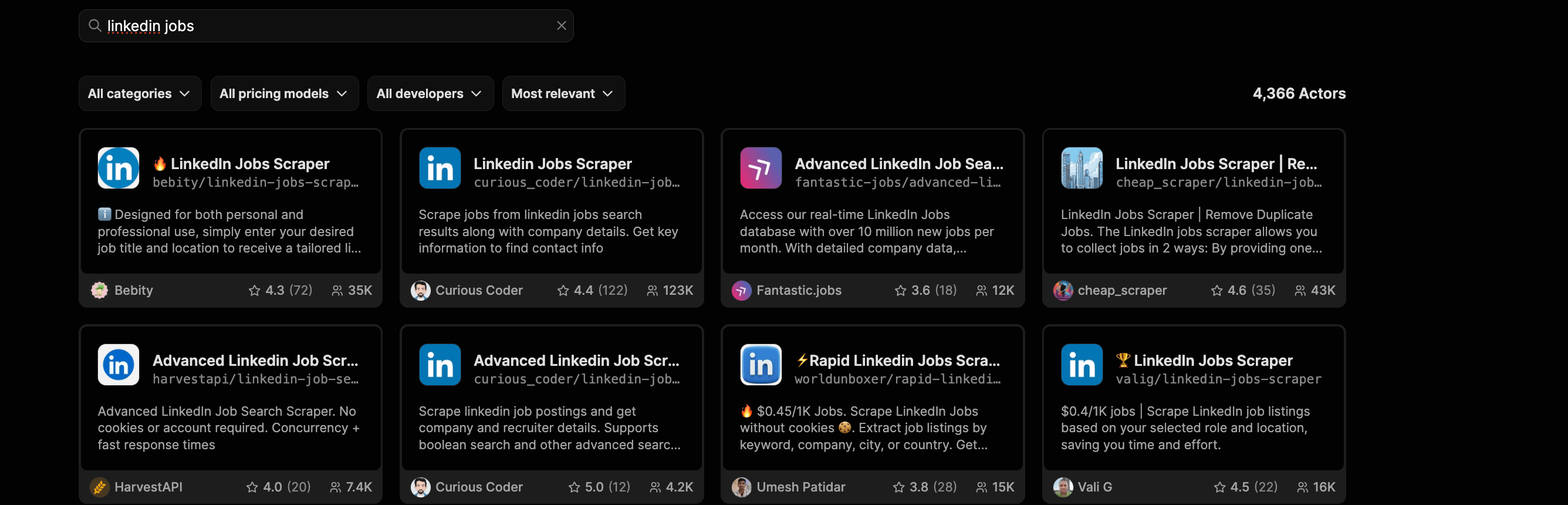The height and width of the screenshot is (505, 1568).
Task: Click the '3.8 (28)' rating text
Action: (x=932, y=487)
